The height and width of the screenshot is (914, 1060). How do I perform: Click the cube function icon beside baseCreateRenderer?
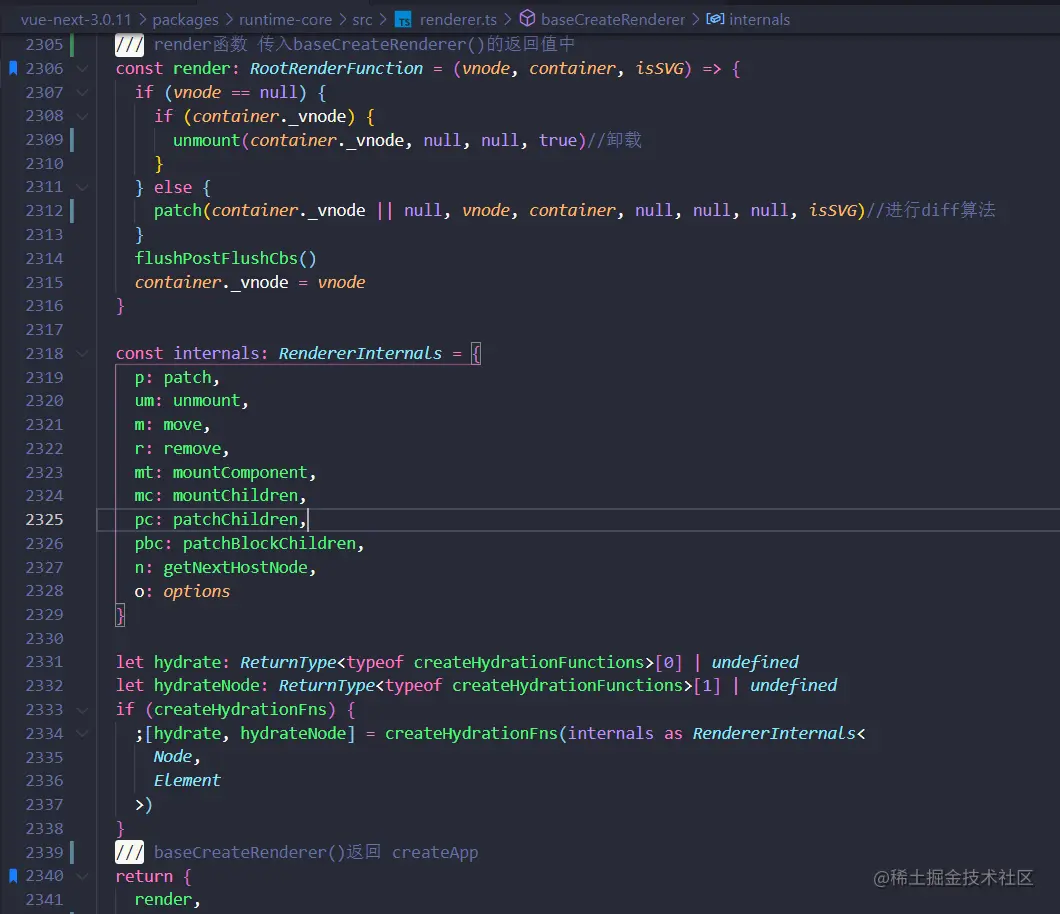tap(527, 19)
